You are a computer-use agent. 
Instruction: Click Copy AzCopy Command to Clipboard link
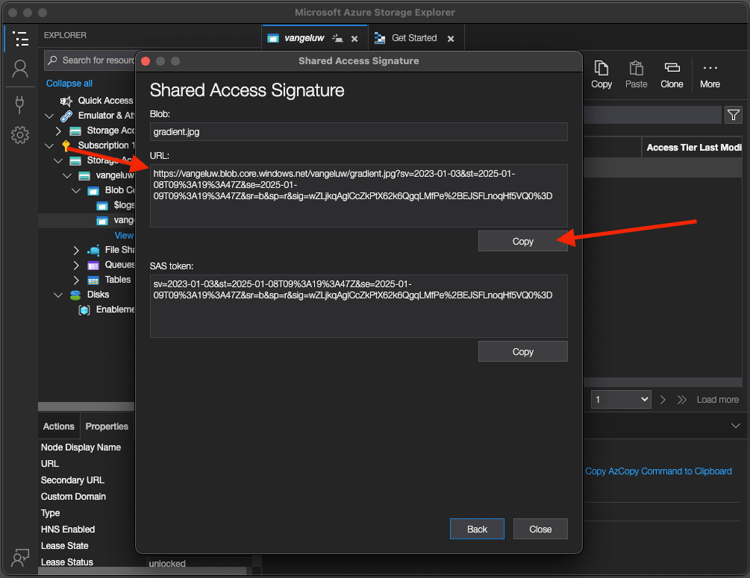(x=658, y=471)
